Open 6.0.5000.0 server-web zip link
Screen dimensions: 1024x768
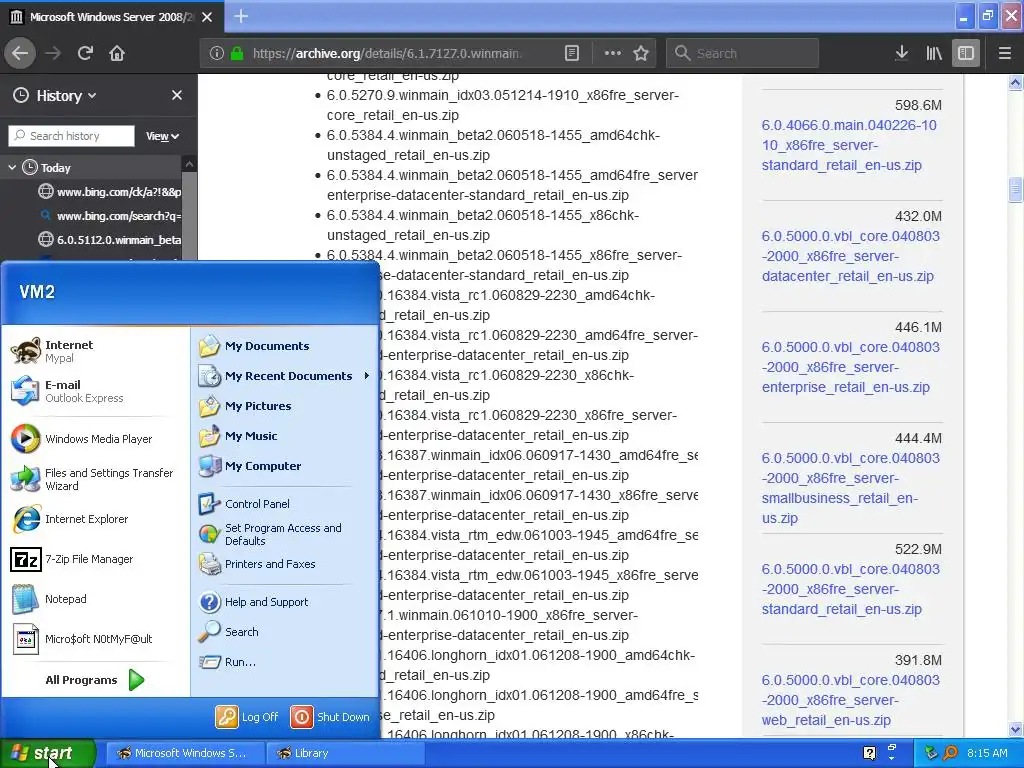click(x=850, y=700)
